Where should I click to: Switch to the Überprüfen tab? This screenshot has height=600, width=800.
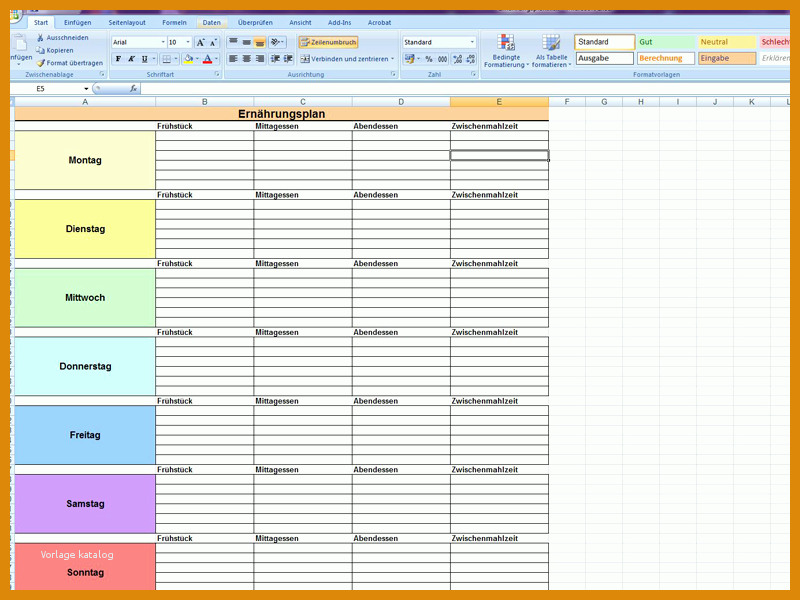[x=255, y=22]
